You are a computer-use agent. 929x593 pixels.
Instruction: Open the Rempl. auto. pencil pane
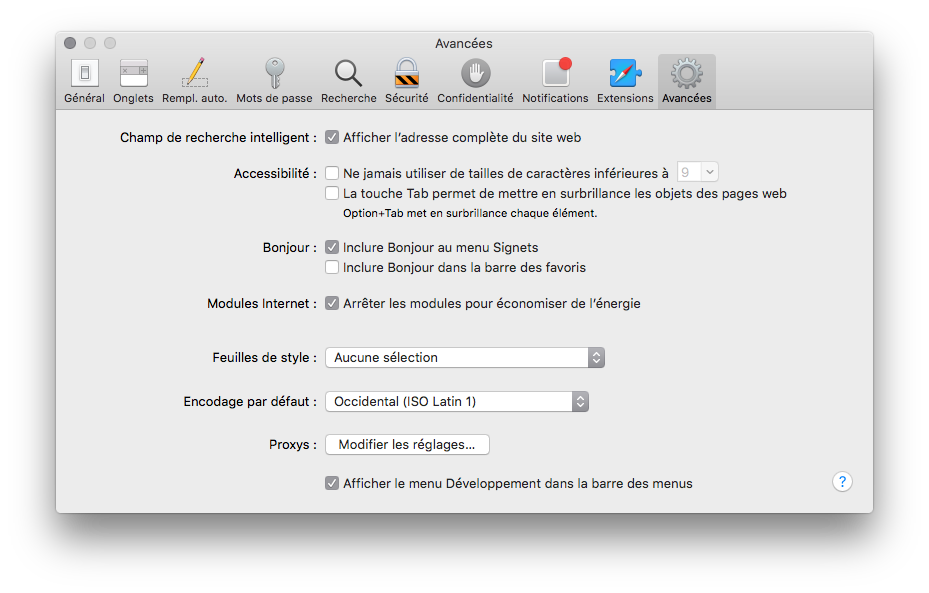click(194, 81)
